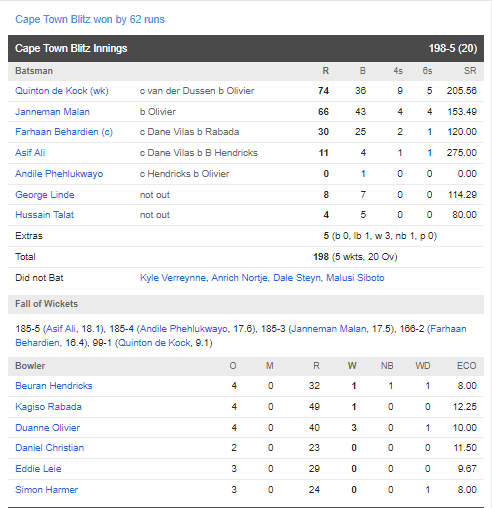This screenshot has height=508, width=492.
Task: Open Simon Harmer bowler profile
Action: coord(46,490)
